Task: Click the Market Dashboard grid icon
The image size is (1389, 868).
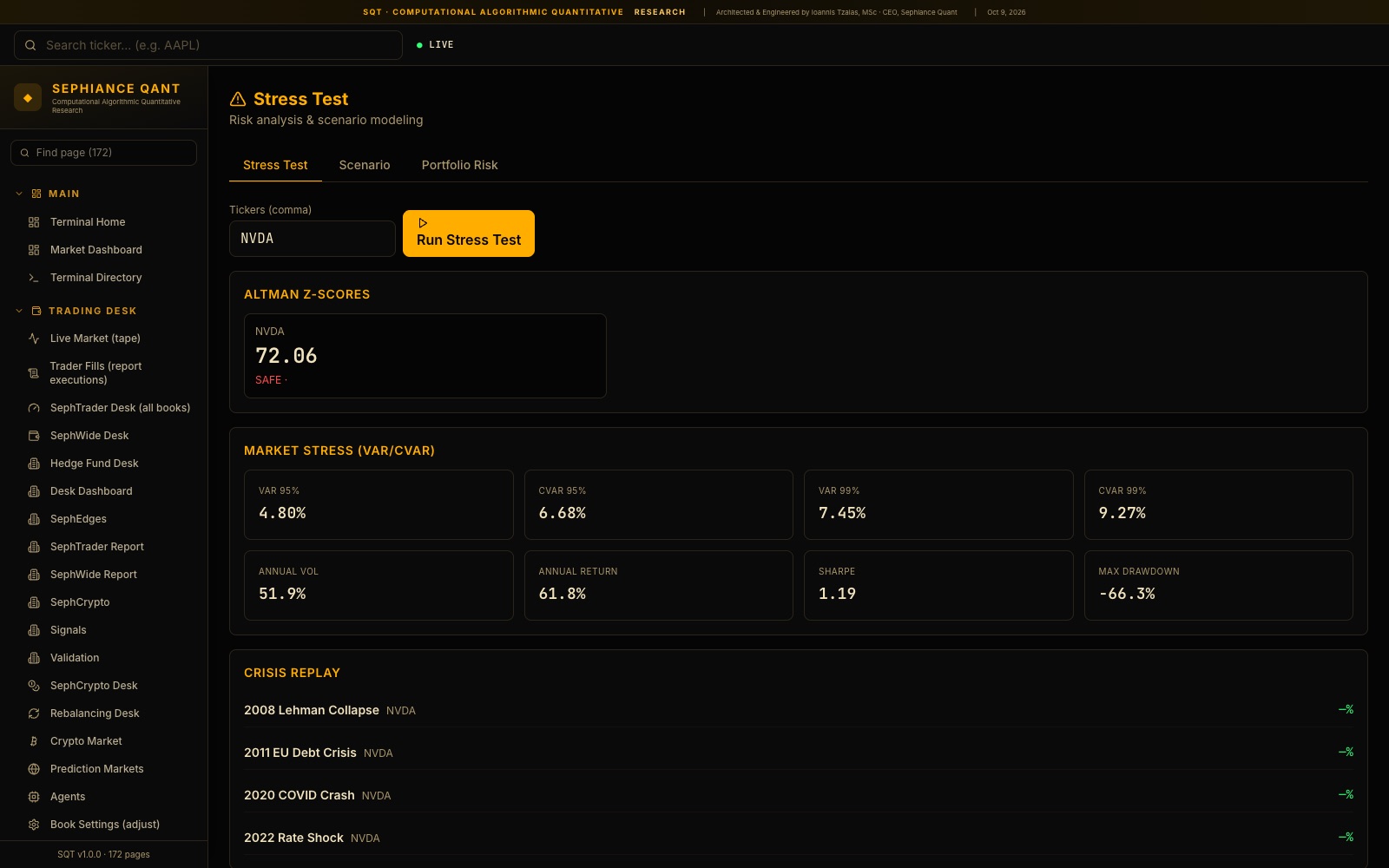Action: 34,250
